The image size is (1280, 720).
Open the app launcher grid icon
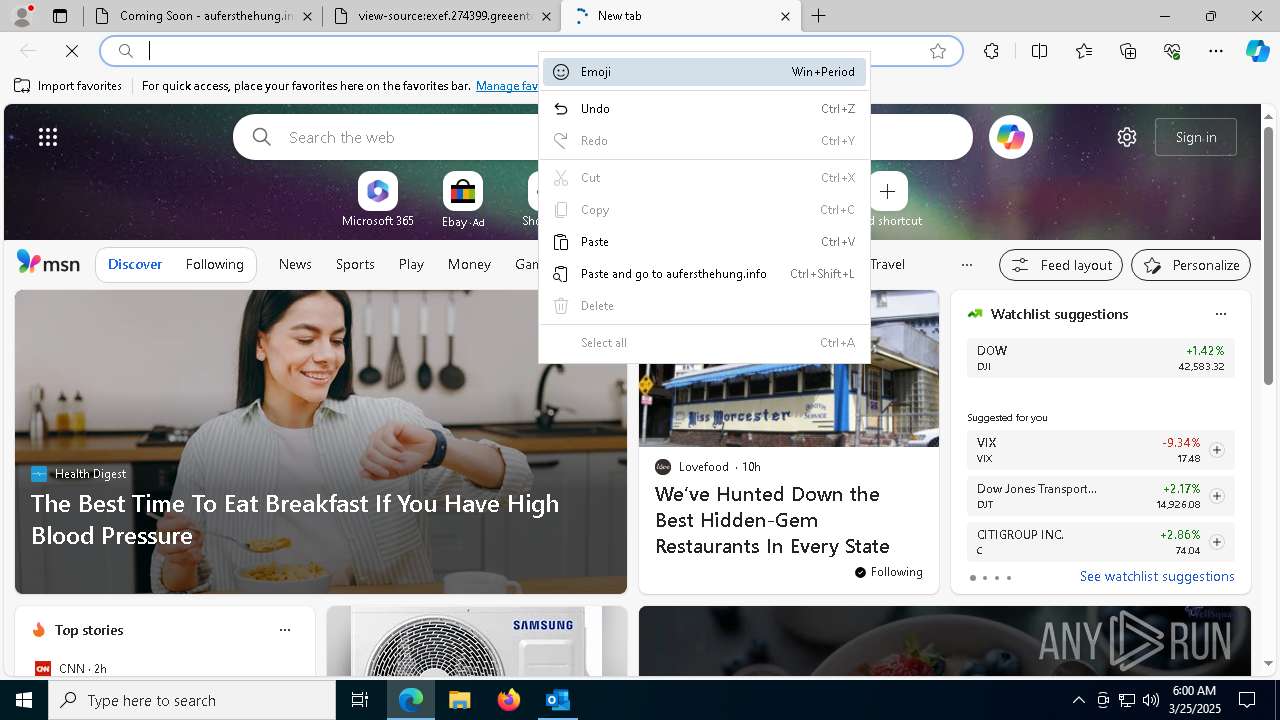pos(48,137)
